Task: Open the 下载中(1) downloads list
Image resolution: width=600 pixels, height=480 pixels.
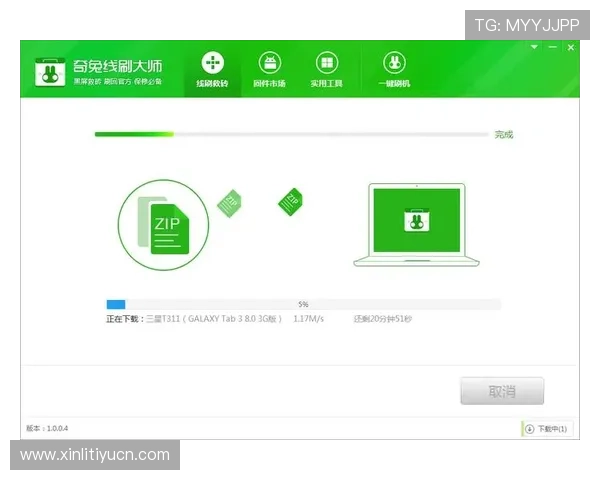Action: pos(547,429)
